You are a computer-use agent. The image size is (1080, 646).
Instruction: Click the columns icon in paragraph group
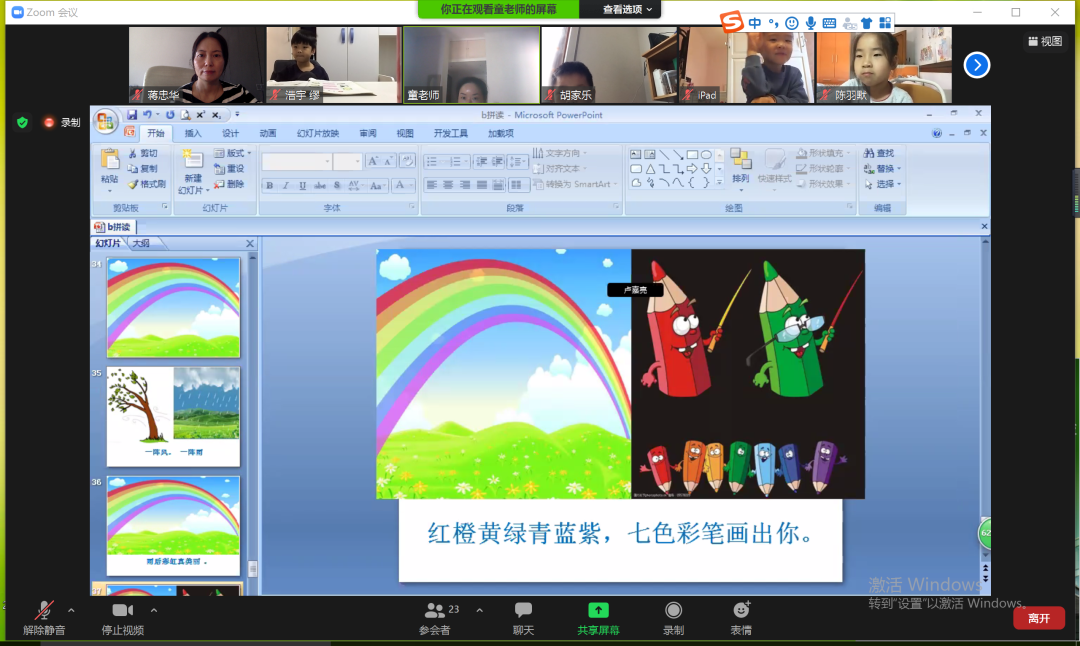click(x=517, y=185)
